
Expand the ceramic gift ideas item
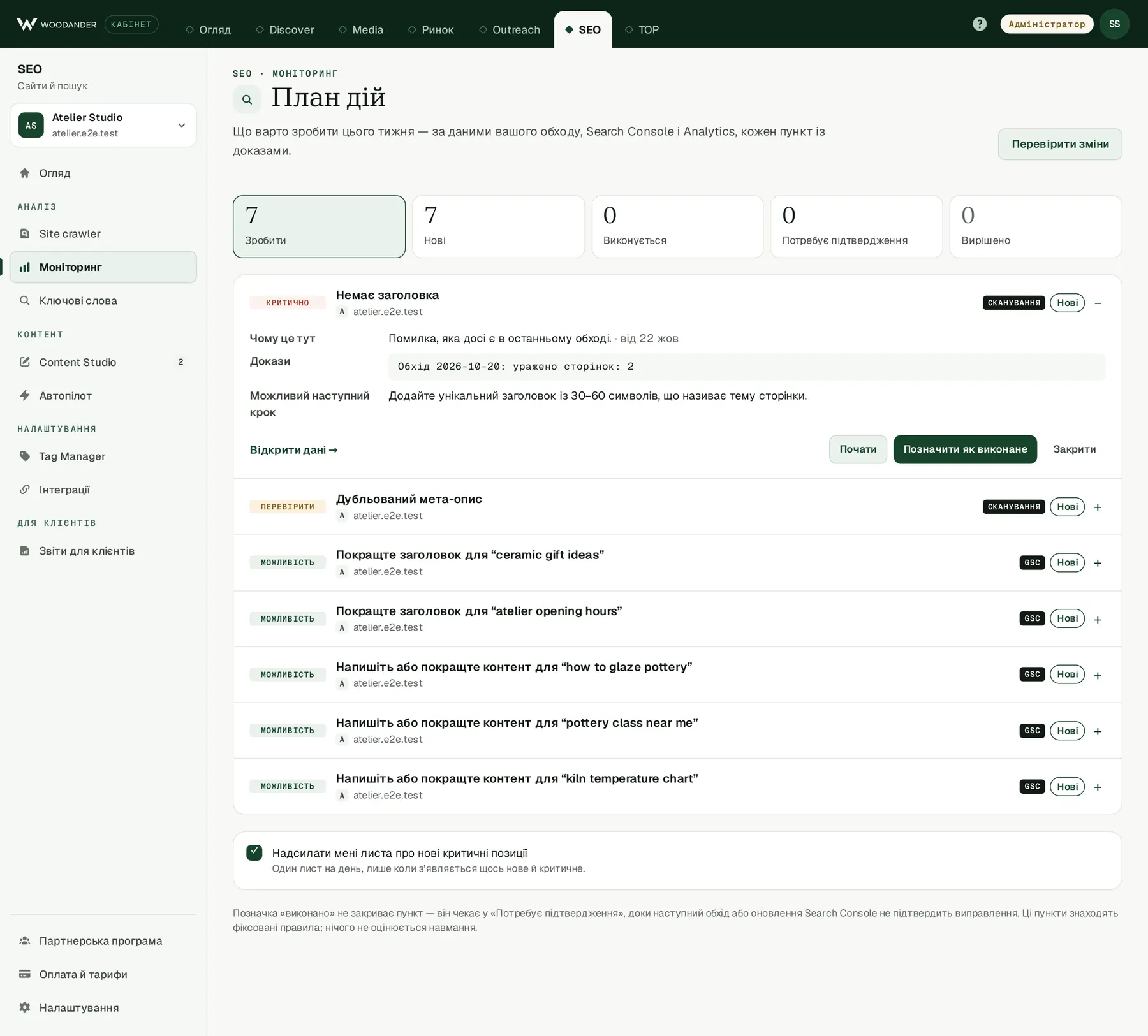coord(1098,563)
